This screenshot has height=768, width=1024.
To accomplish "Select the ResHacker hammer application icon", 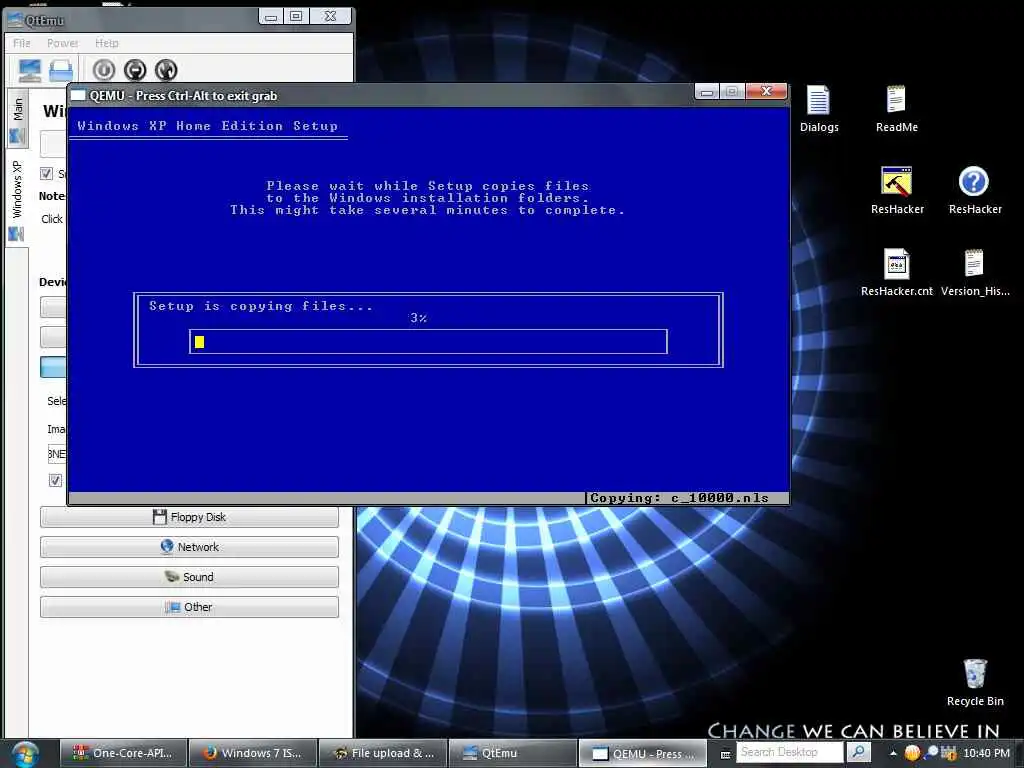I will (897, 191).
